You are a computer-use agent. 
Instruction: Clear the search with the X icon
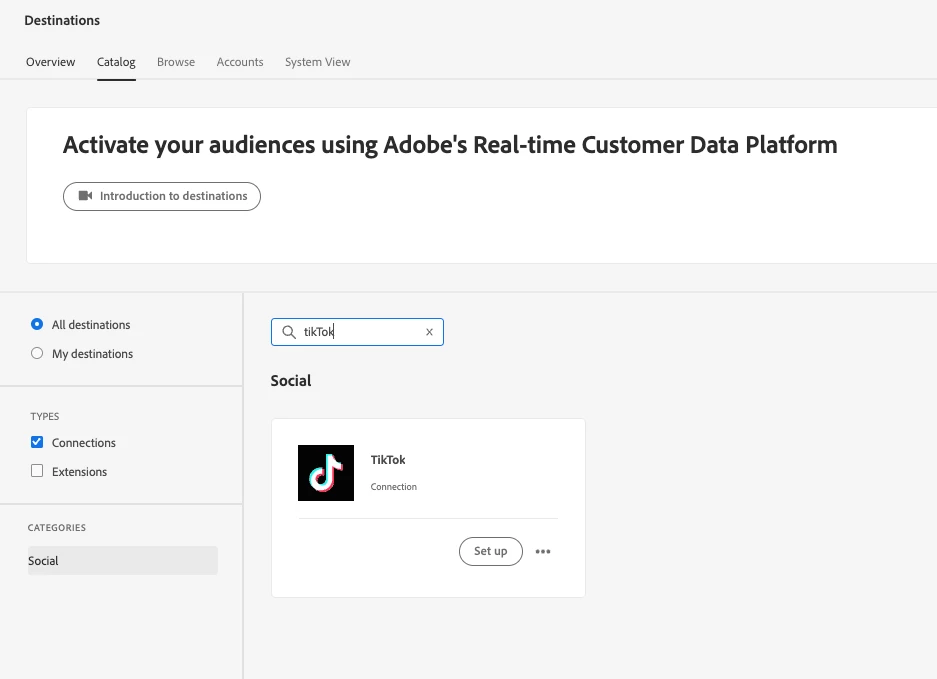(429, 332)
